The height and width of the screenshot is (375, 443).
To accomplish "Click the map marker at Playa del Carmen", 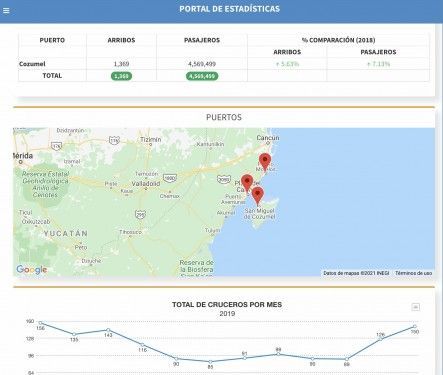I will point(247,183).
